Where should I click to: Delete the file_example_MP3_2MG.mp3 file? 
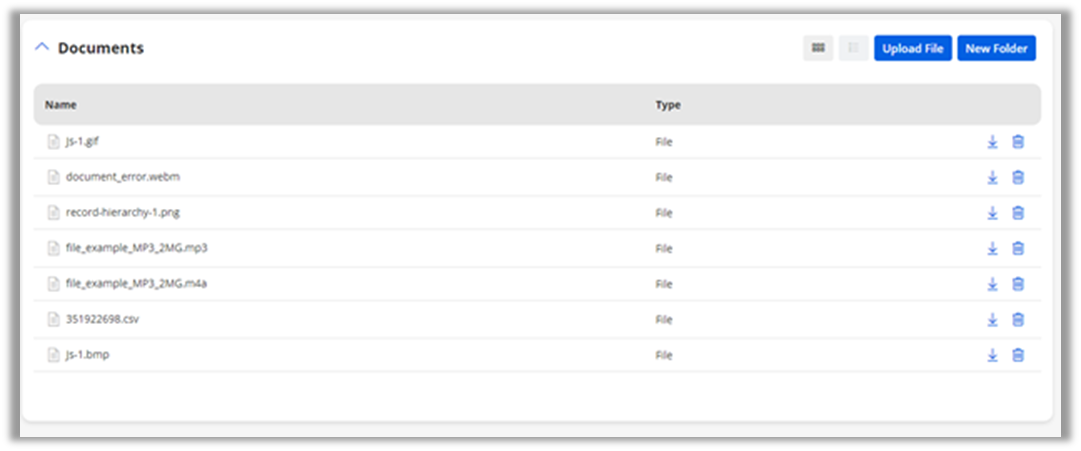tap(1018, 248)
